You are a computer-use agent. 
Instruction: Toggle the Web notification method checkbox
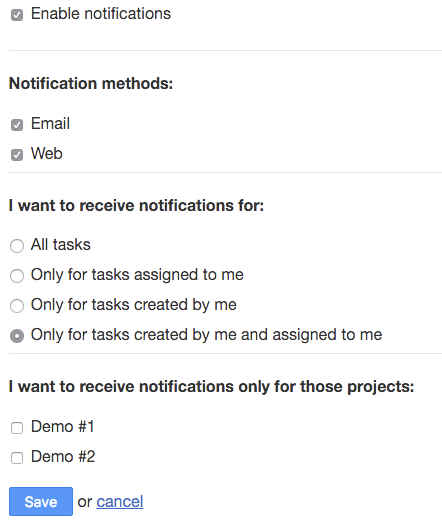coord(17,155)
